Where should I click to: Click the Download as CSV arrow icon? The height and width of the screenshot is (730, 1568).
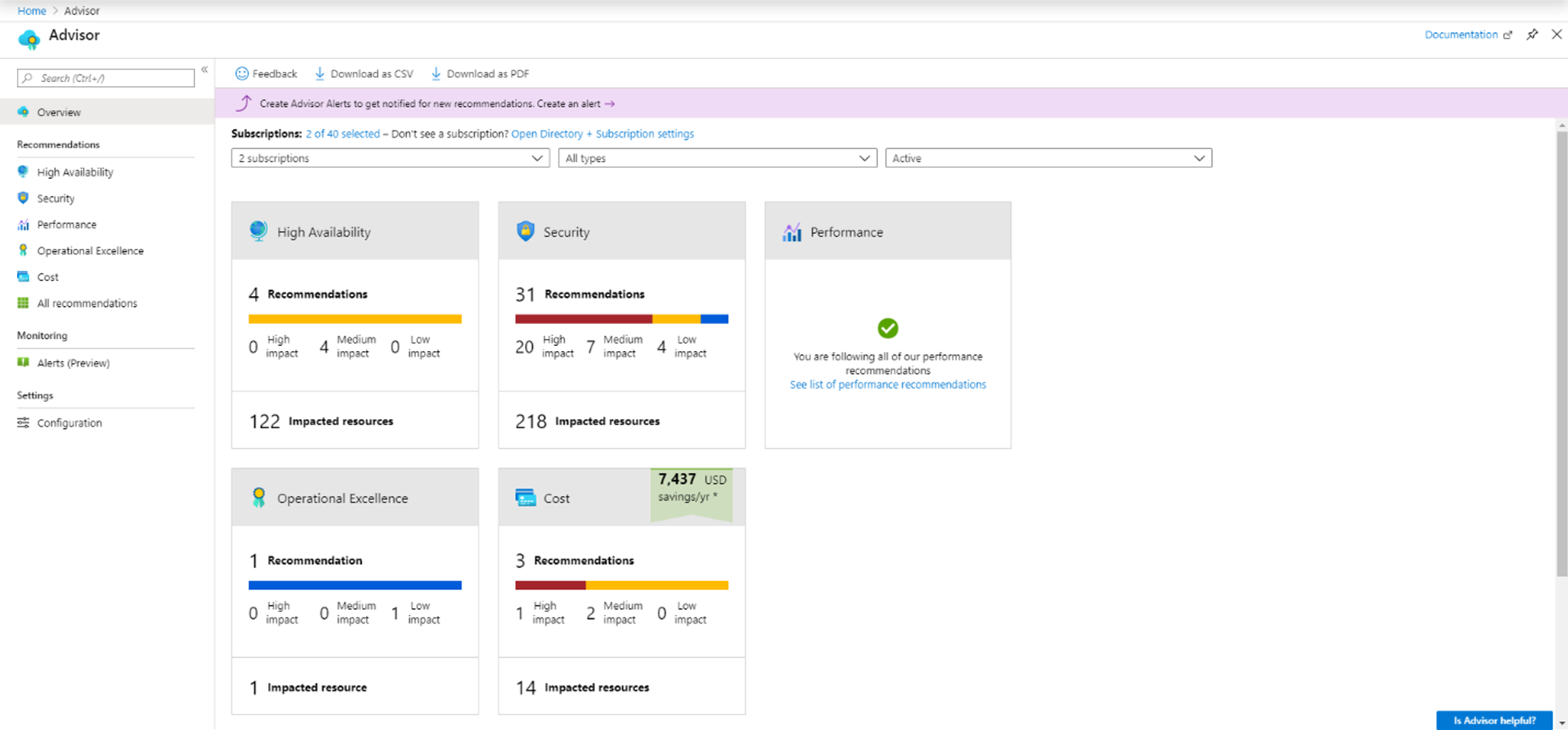(x=319, y=73)
